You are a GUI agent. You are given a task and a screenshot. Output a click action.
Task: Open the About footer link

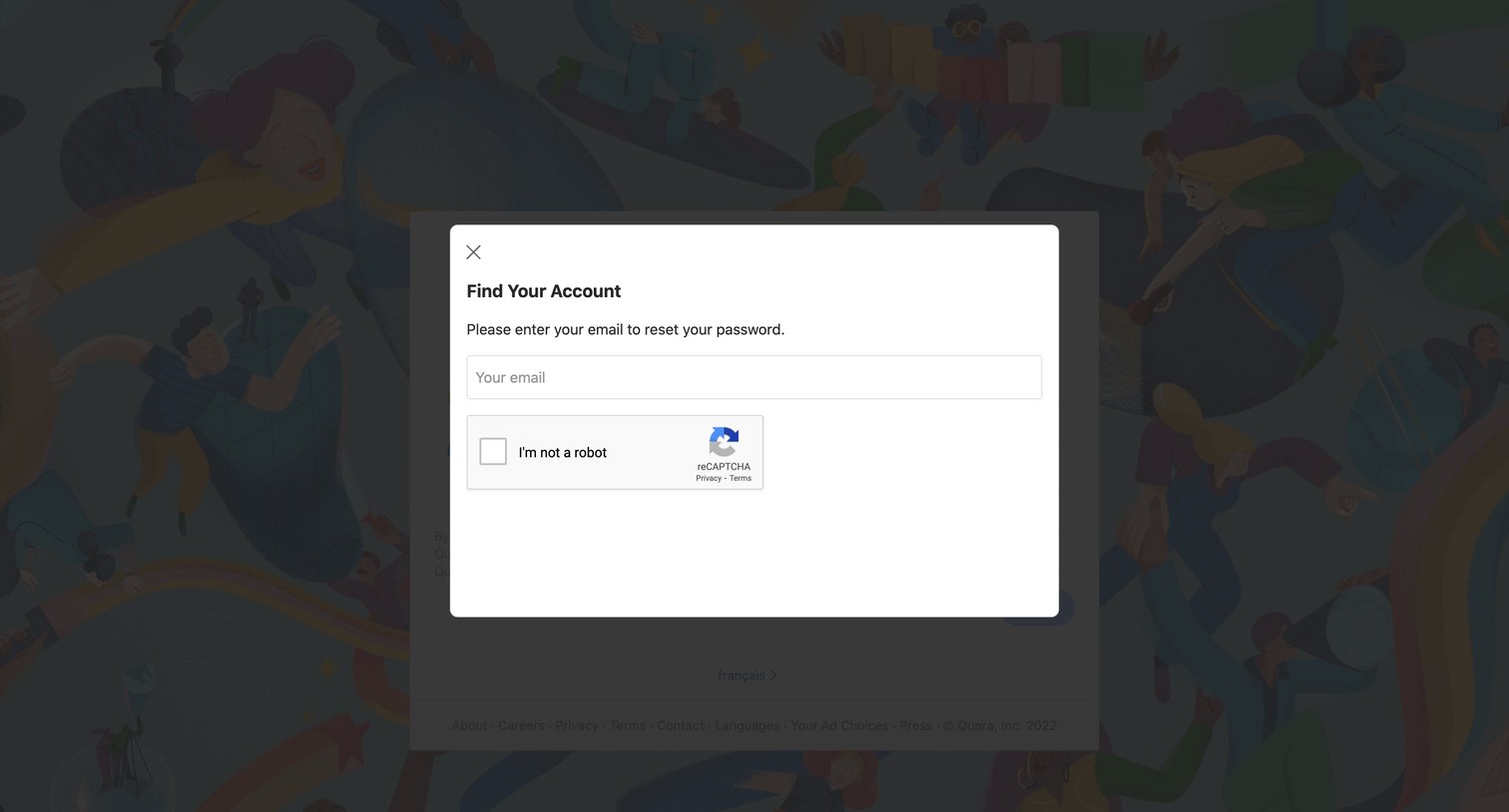click(x=469, y=726)
